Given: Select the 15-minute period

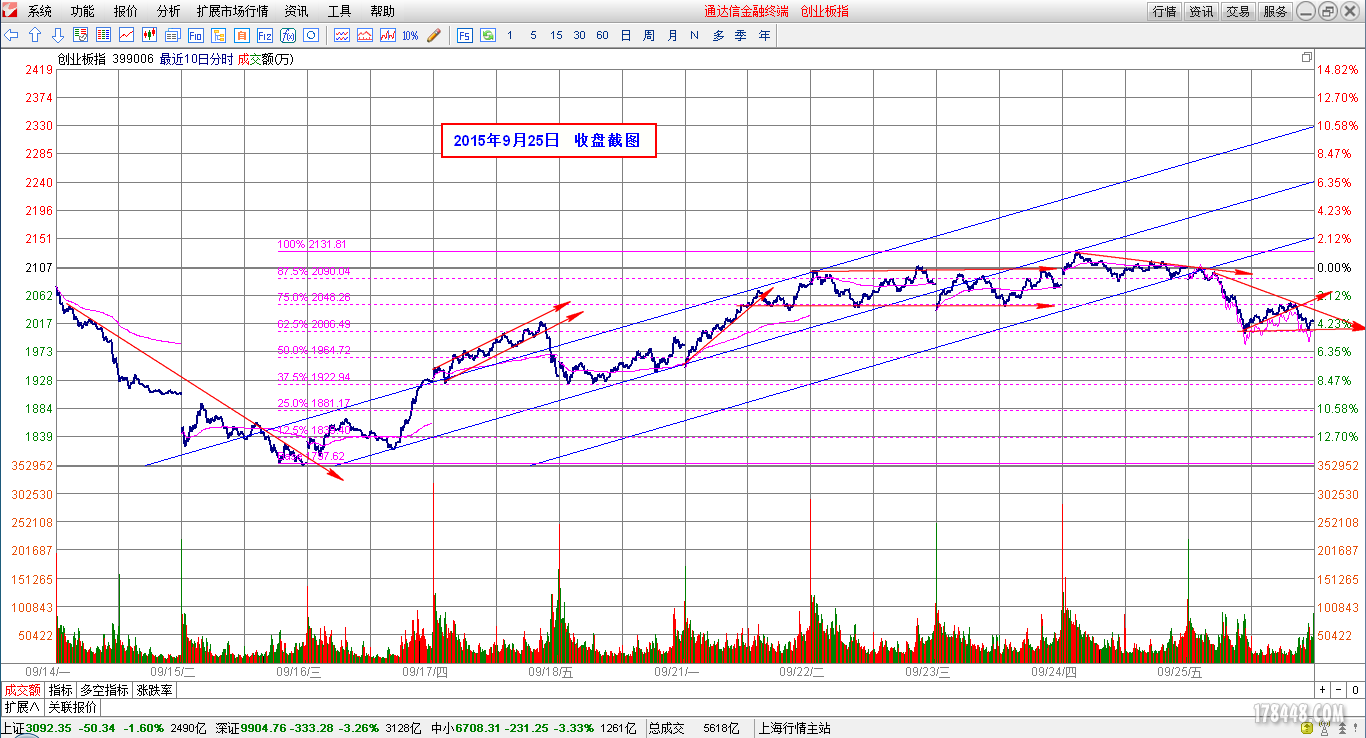Looking at the screenshot, I should 556,35.
